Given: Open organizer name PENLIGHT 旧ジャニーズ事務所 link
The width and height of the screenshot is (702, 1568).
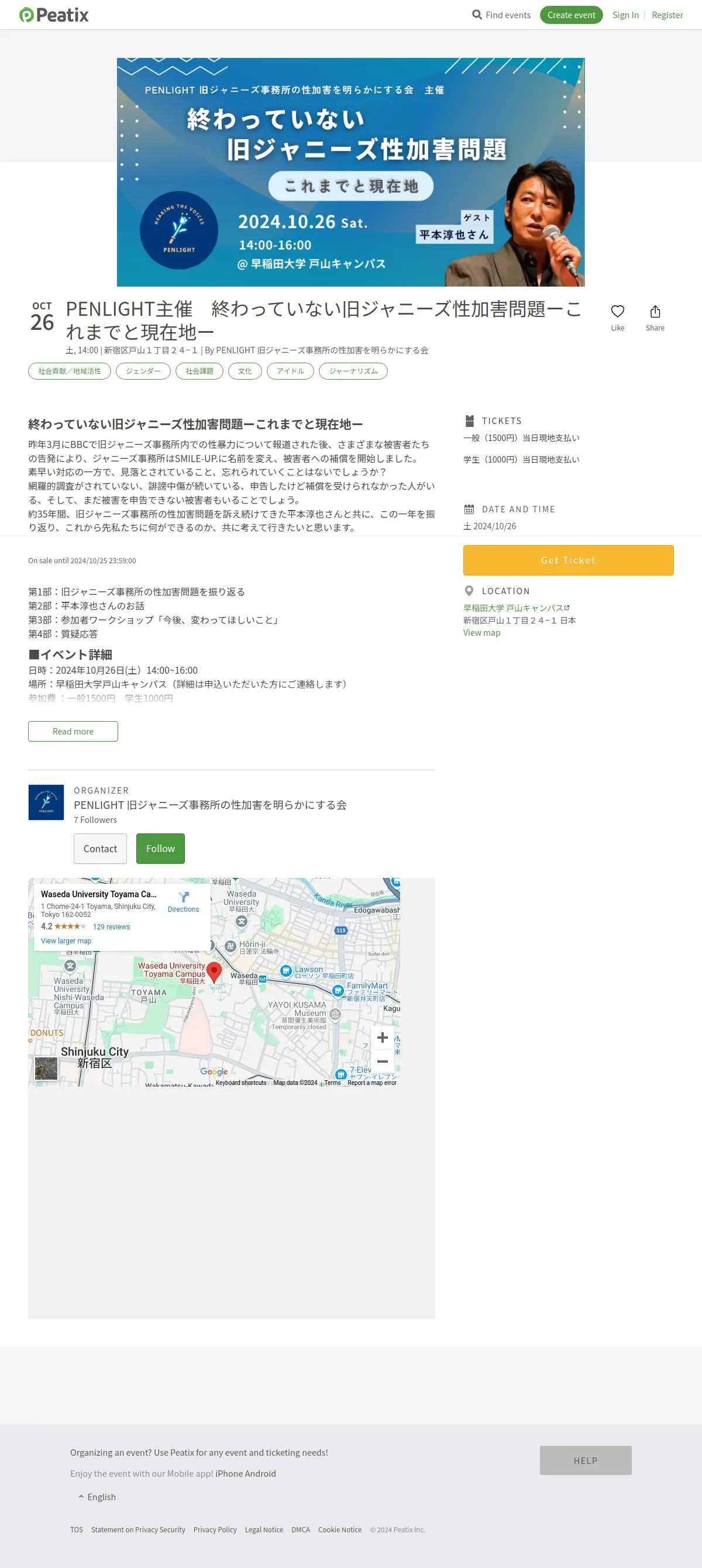Looking at the screenshot, I should point(210,805).
